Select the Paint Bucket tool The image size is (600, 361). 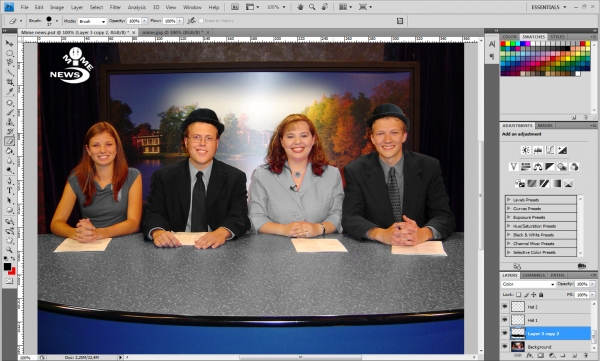(x=9, y=151)
